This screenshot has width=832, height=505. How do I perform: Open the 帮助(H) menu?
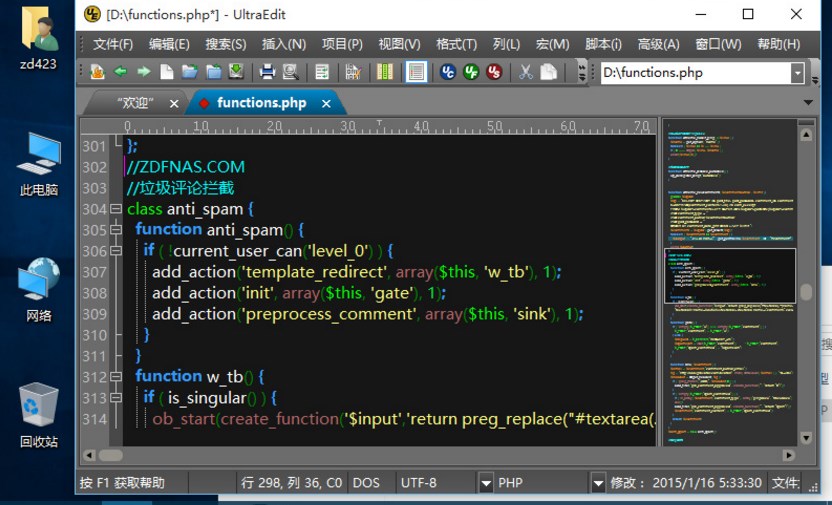click(778, 44)
